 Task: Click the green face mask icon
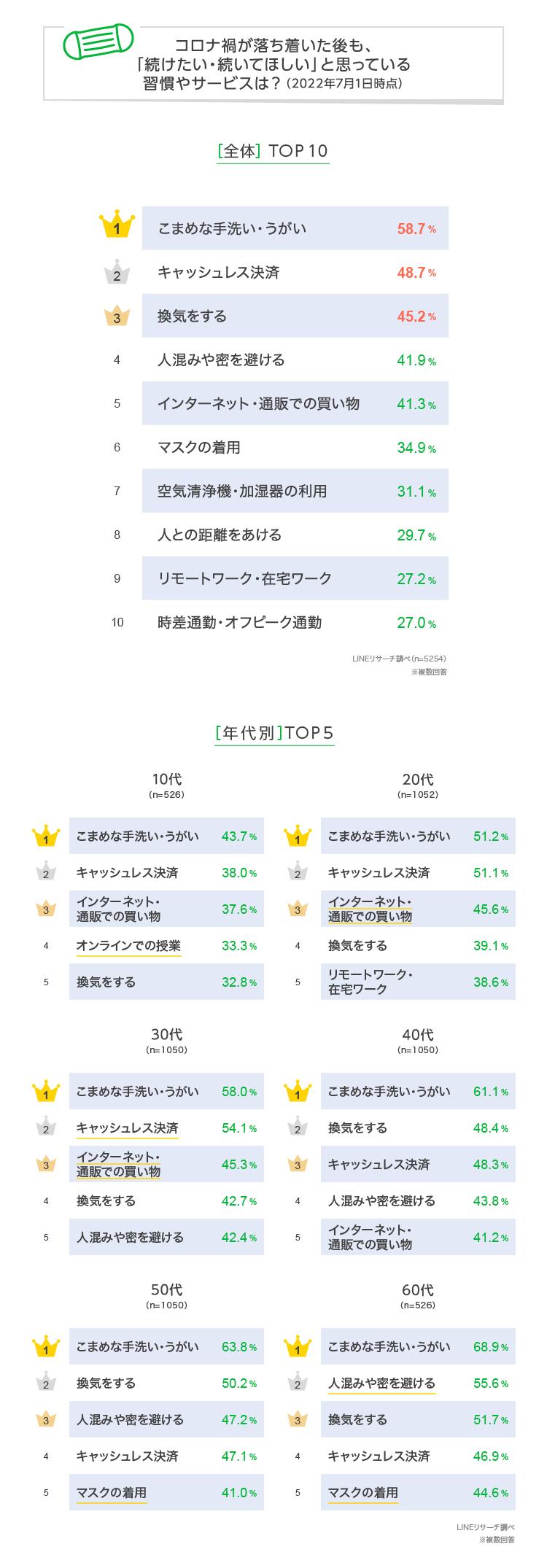coord(98,41)
